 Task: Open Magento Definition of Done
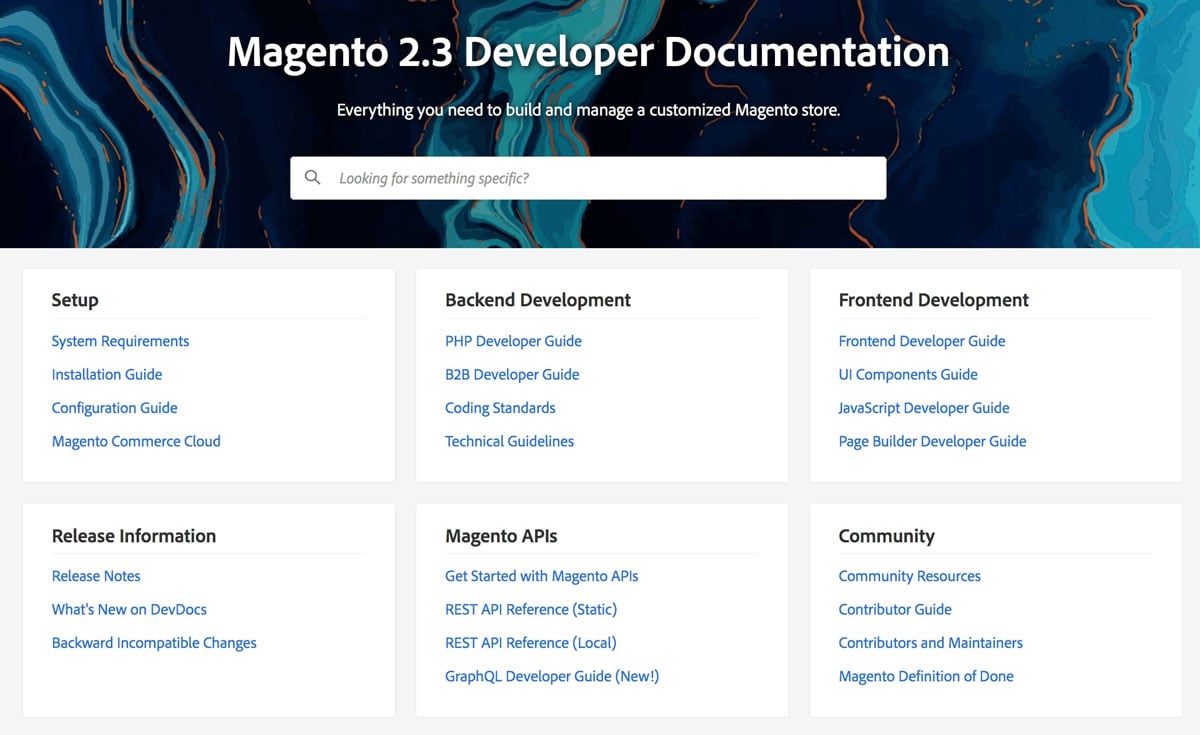tap(926, 676)
